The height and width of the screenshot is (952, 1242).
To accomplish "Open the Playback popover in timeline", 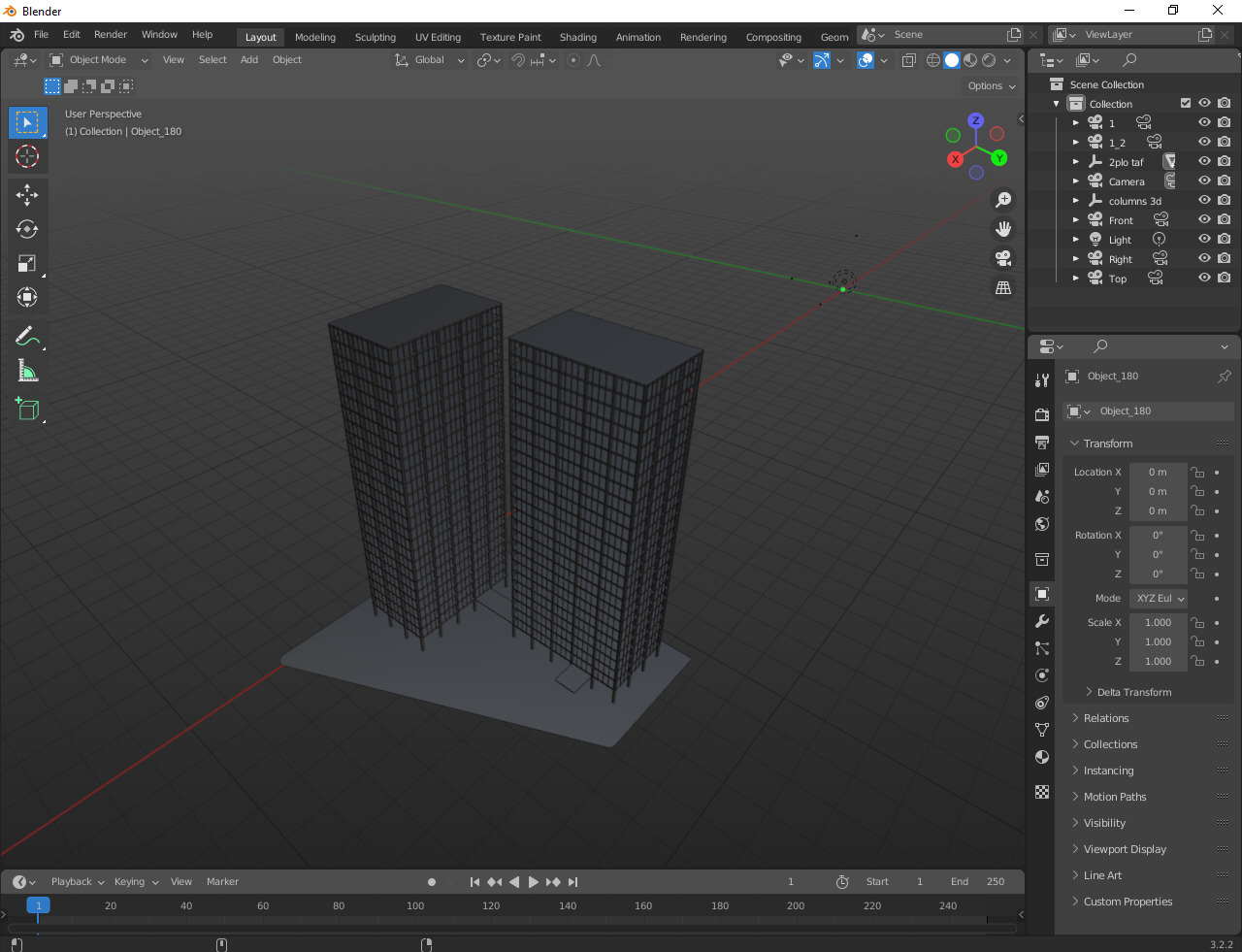I will [78, 882].
